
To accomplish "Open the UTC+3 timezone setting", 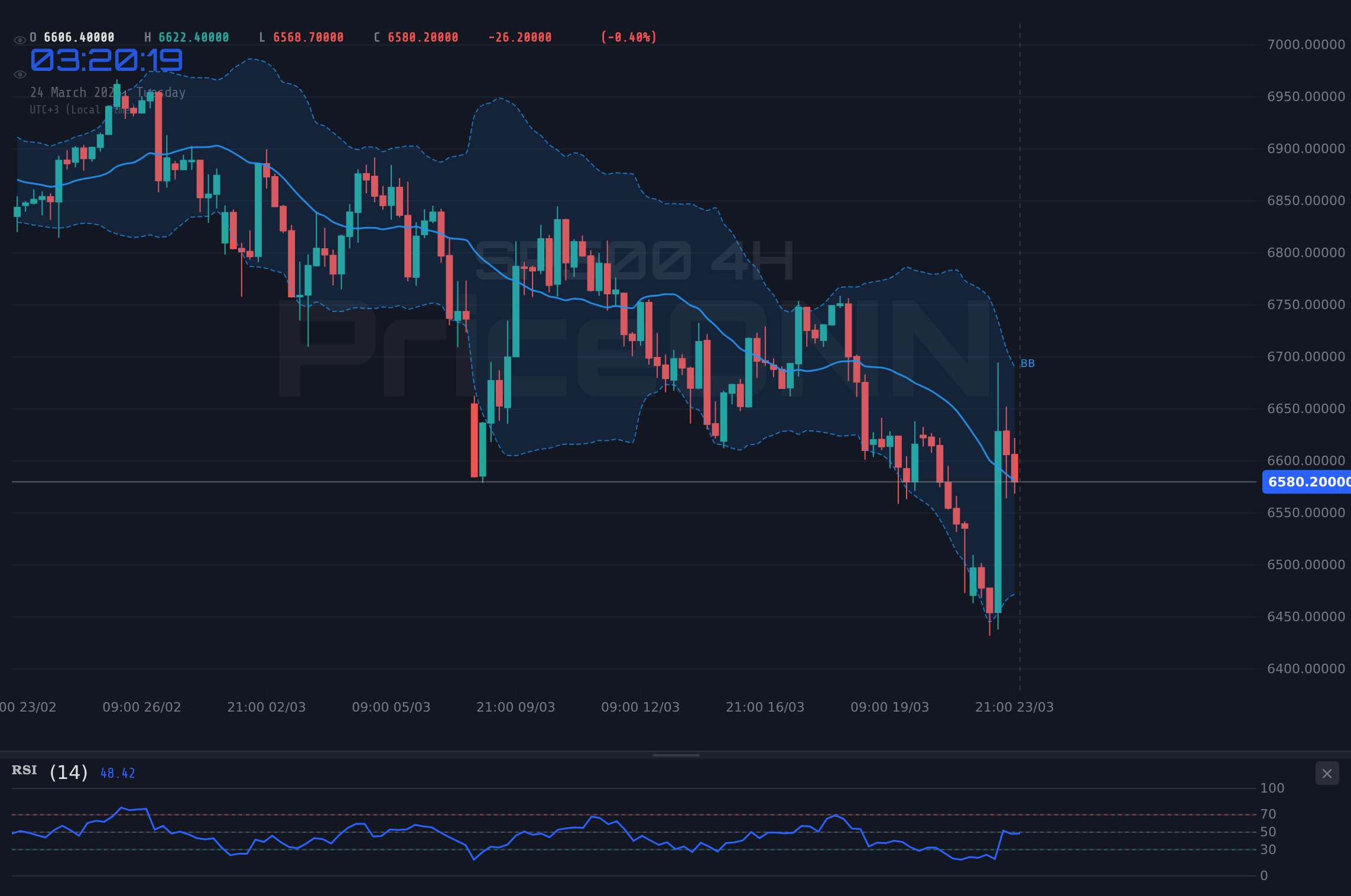I will tap(81, 109).
